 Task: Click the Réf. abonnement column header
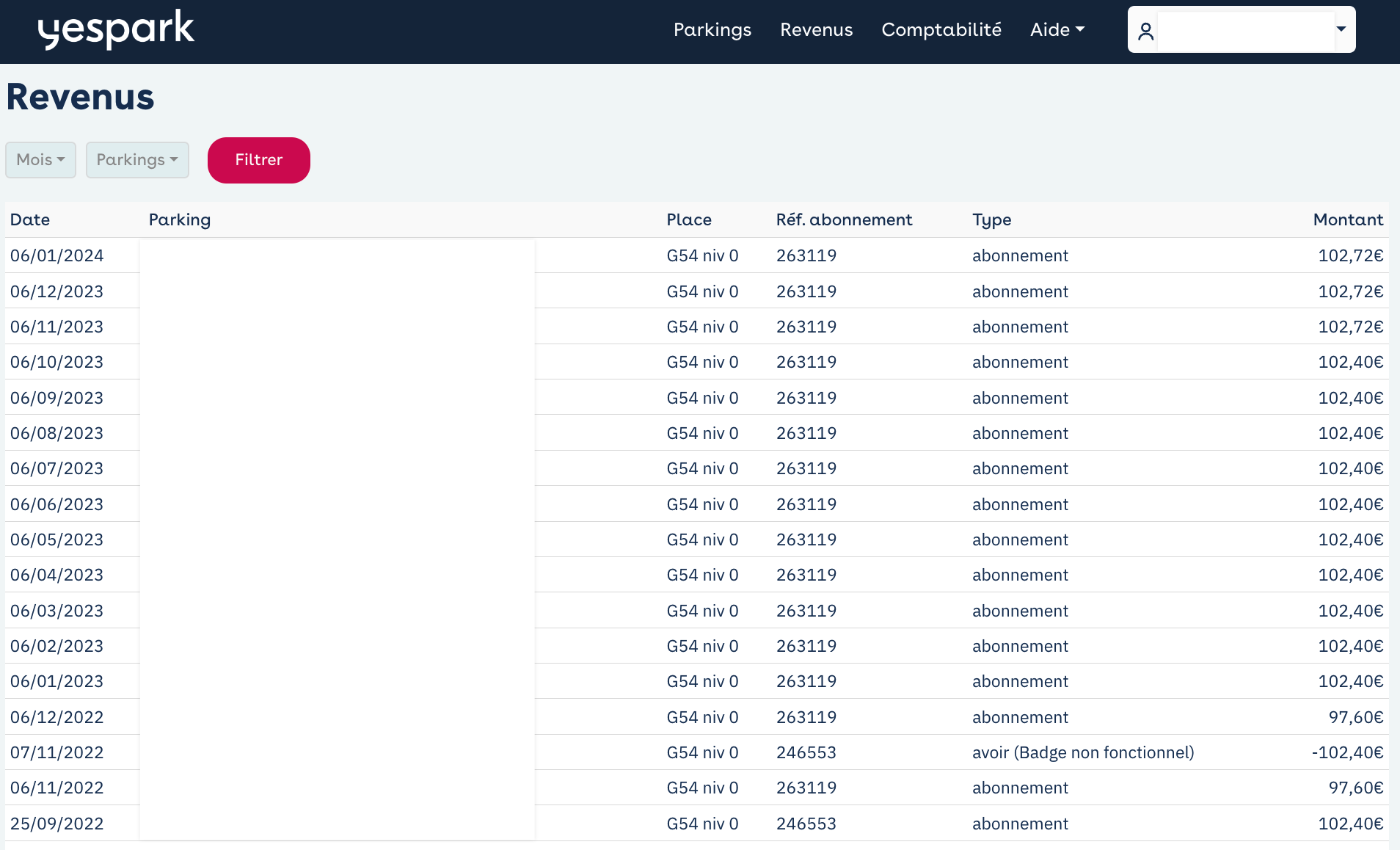[845, 219]
